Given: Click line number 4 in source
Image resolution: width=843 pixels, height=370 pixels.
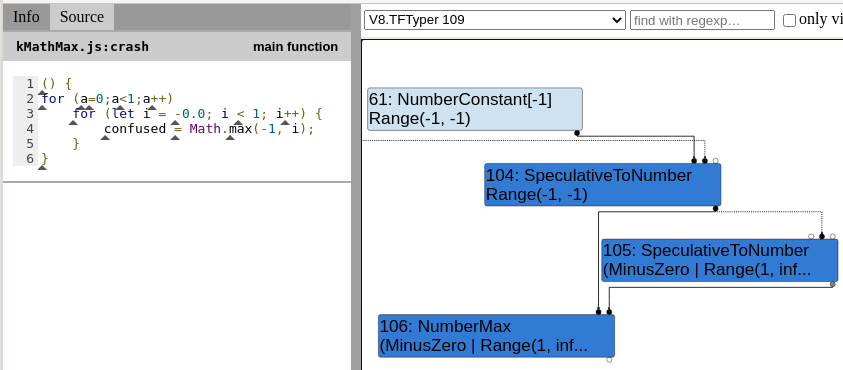Looking at the screenshot, I should 30,129.
